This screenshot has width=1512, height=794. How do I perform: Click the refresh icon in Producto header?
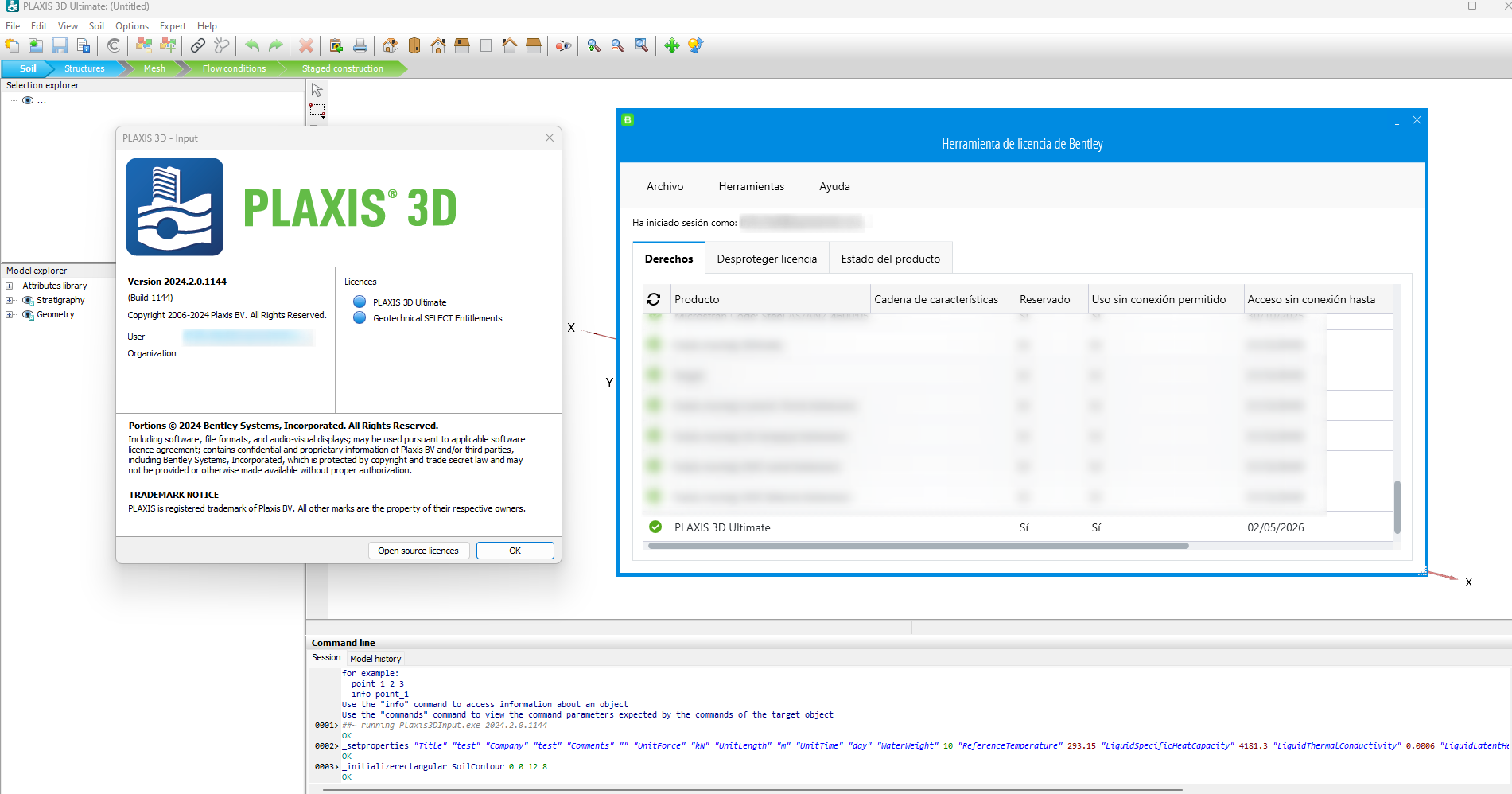[654, 299]
